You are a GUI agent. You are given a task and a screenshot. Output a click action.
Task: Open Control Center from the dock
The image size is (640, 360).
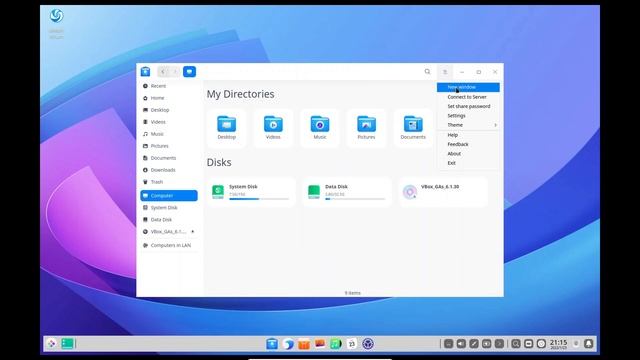(x=368, y=344)
